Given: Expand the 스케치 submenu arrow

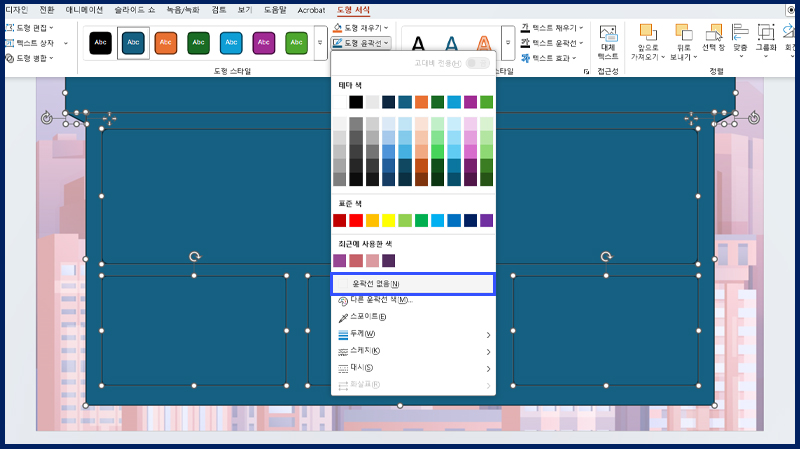Looking at the screenshot, I should pyautogui.click(x=488, y=352).
